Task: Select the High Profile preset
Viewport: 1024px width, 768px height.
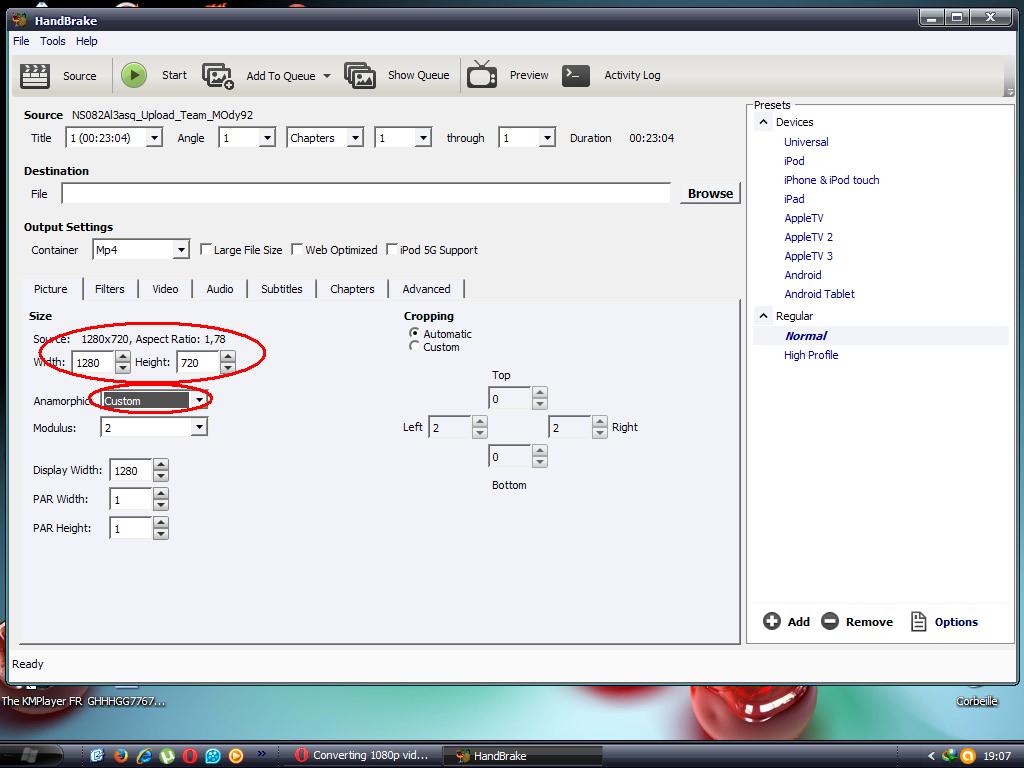Action: coord(811,355)
